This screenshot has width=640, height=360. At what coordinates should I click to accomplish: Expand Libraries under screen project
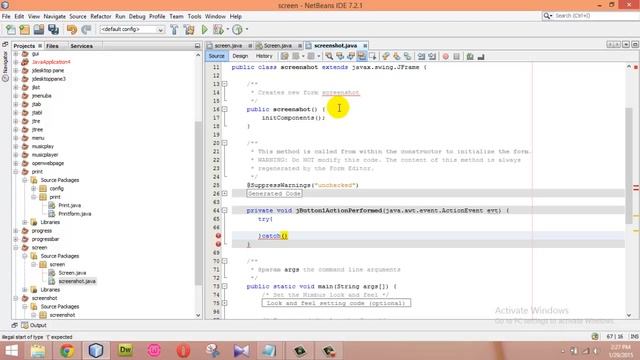(x=25, y=290)
